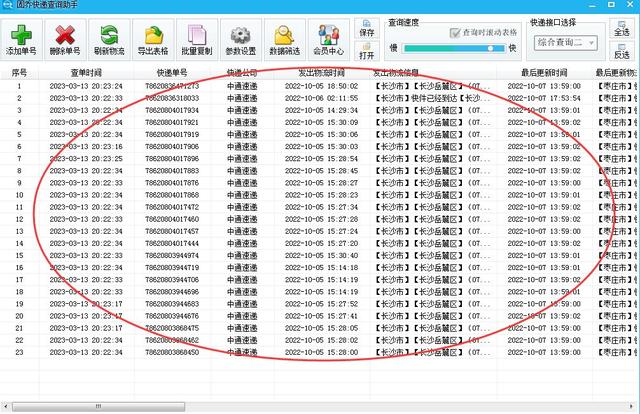The width and height of the screenshot is (640, 414).
Task: Click dispatch time 2022-10-05 15:27:28
Action: (321, 219)
